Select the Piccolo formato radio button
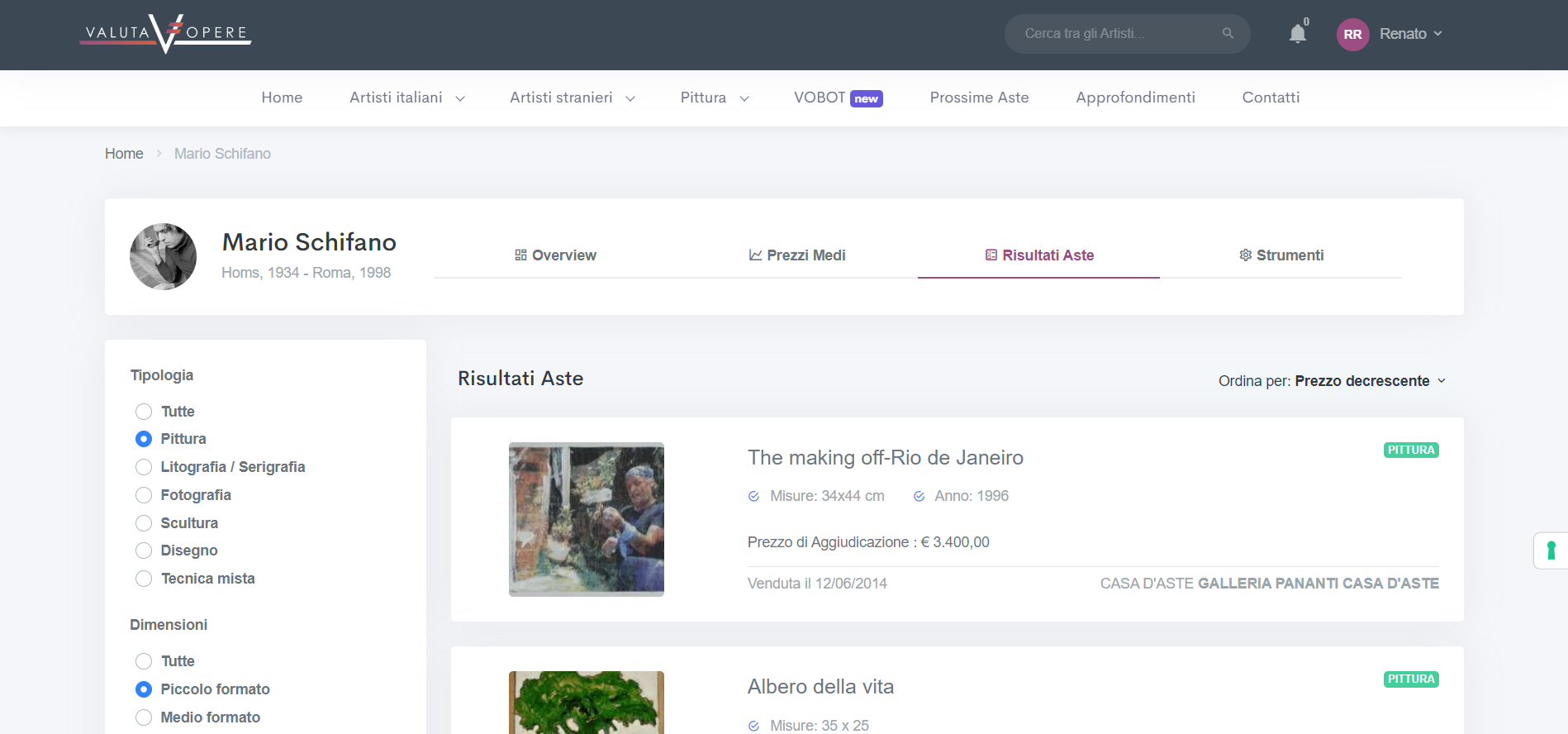The height and width of the screenshot is (734, 1568). click(x=144, y=689)
